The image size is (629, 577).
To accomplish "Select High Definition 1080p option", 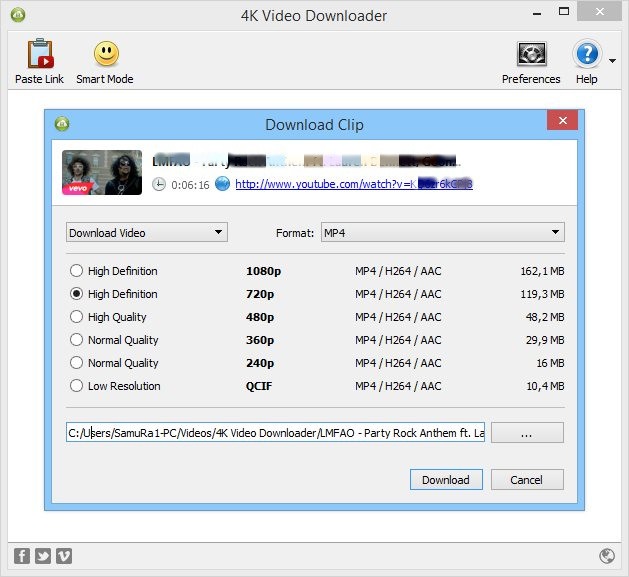I will click(x=76, y=271).
